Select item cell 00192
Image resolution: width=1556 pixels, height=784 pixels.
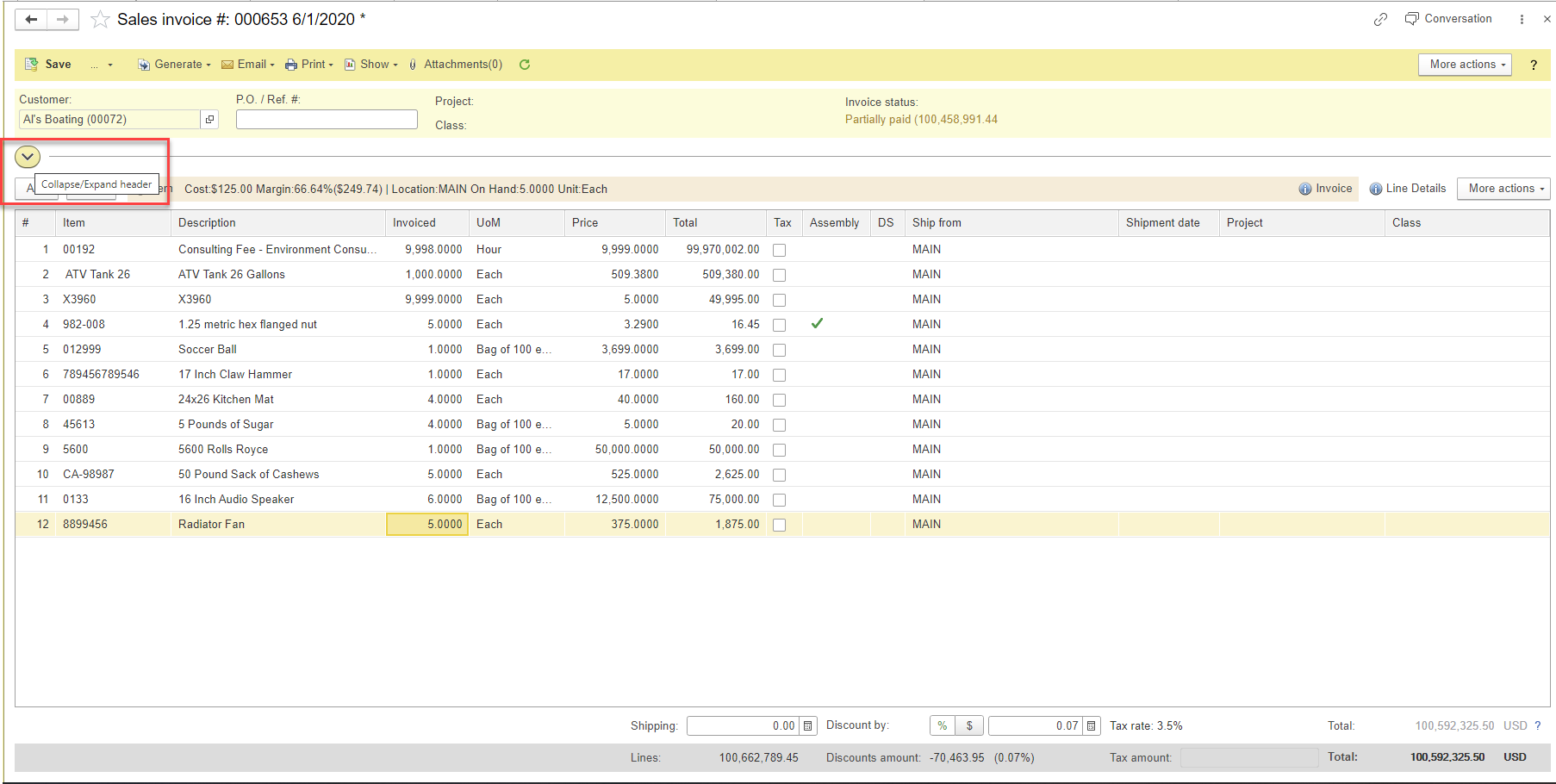pyautogui.click(x=113, y=250)
